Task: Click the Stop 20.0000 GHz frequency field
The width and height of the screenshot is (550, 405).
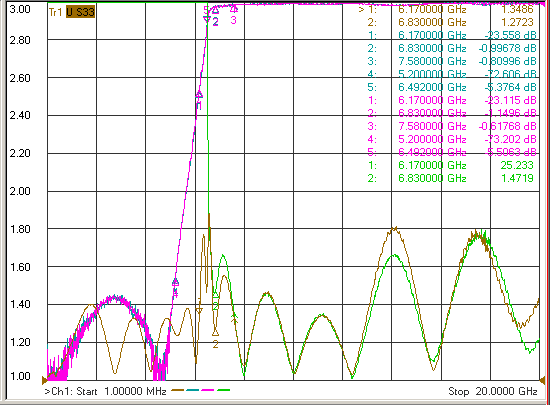Action: coord(492,391)
